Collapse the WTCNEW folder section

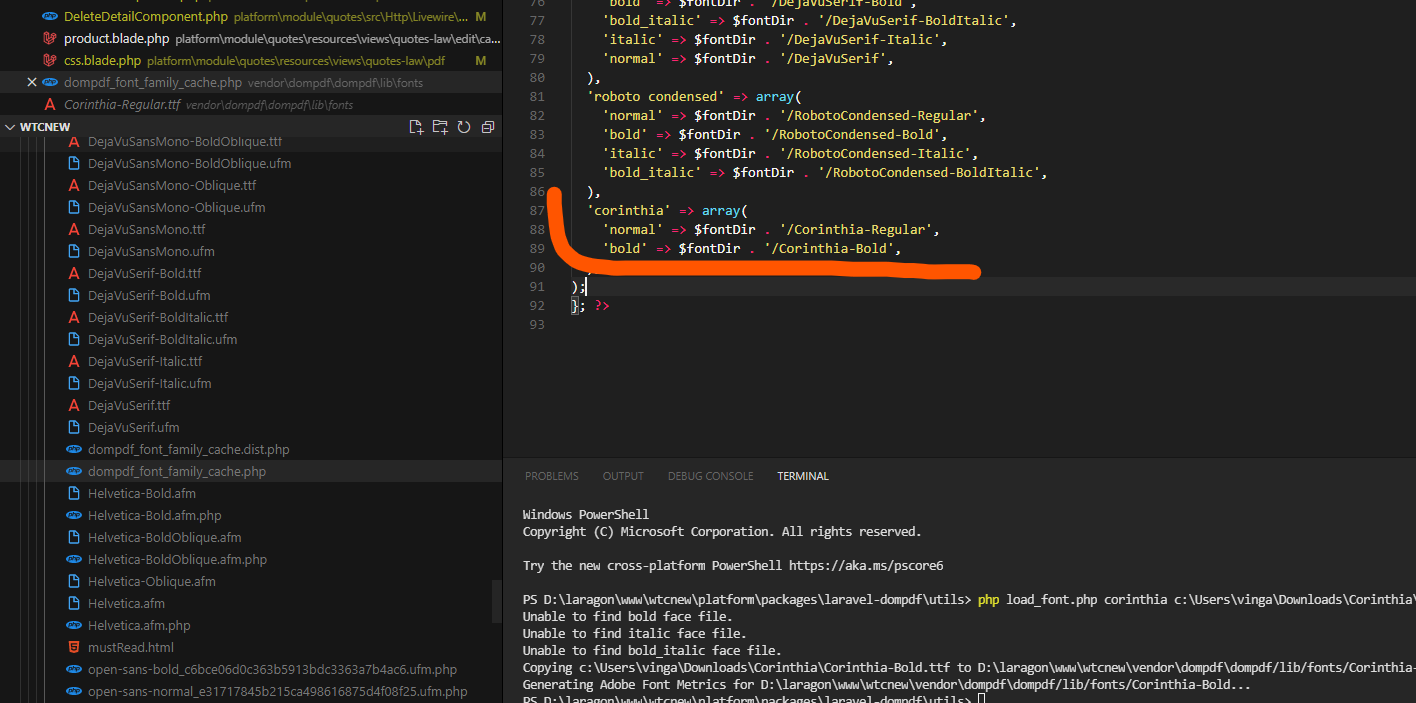tap(11, 128)
